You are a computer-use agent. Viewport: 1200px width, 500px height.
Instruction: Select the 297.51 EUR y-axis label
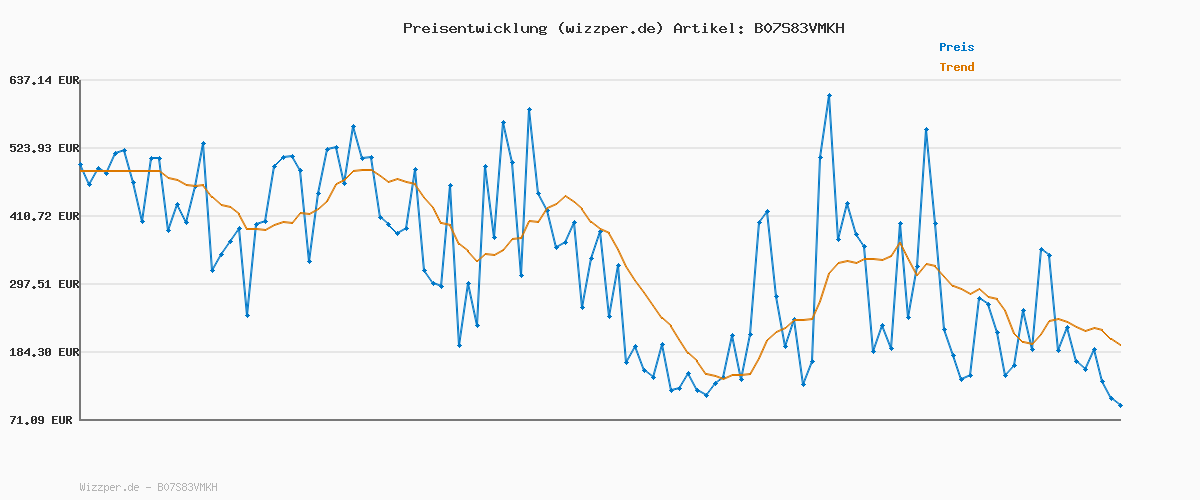tap(44, 284)
